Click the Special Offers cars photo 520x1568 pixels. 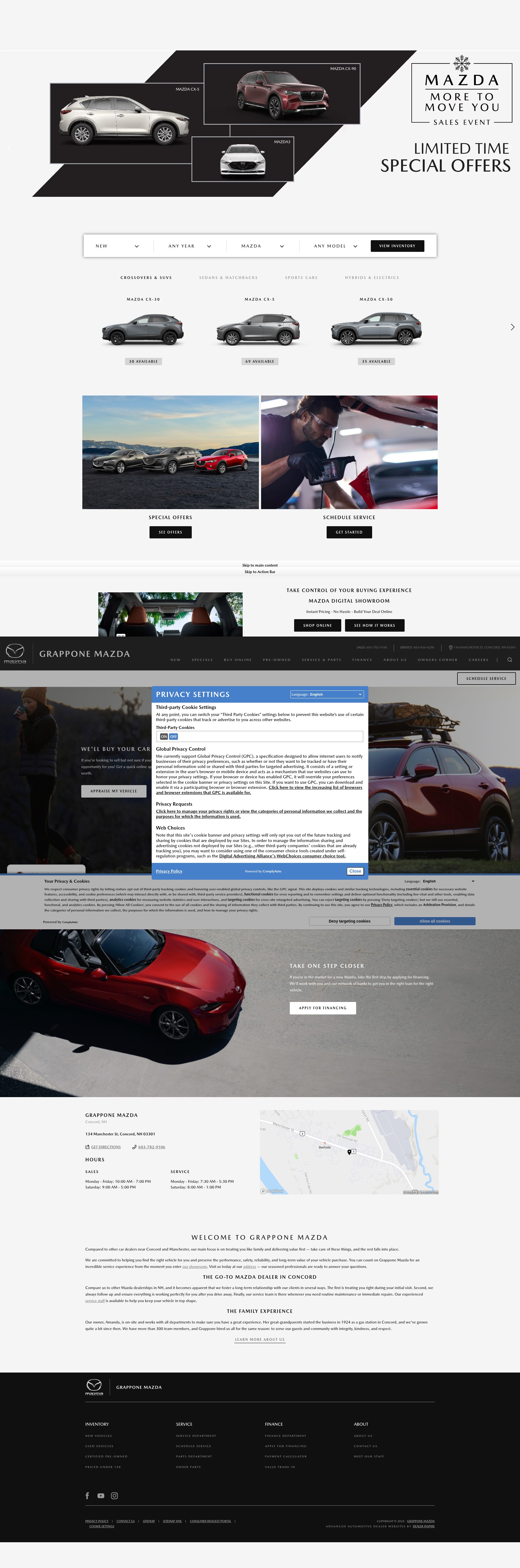pyautogui.click(x=170, y=452)
